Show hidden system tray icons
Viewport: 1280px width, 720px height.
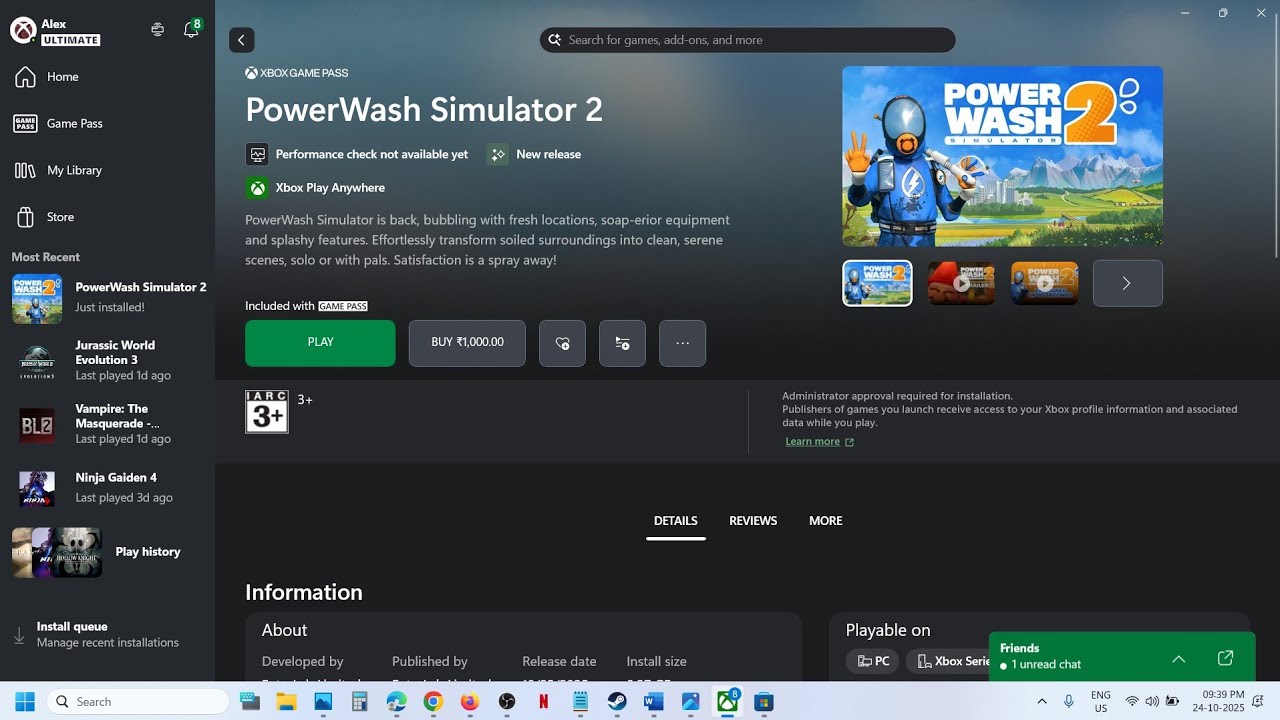pos(1042,702)
